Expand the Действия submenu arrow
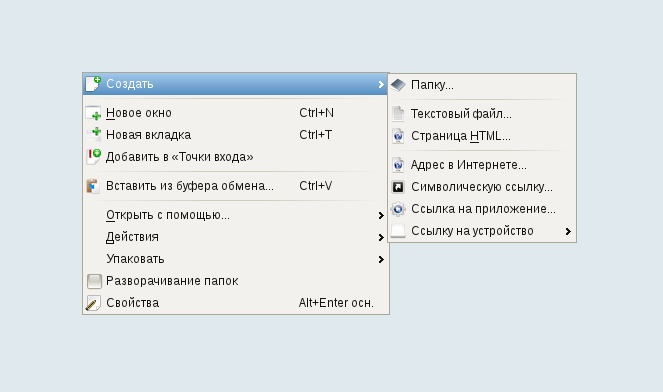 click(x=381, y=237)
